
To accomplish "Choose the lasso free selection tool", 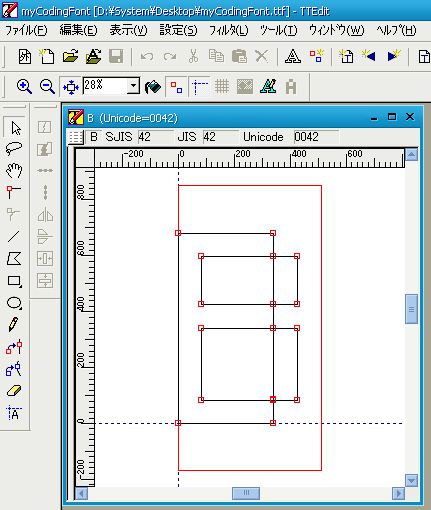I will pyautogui.click(x=14, y=149).
